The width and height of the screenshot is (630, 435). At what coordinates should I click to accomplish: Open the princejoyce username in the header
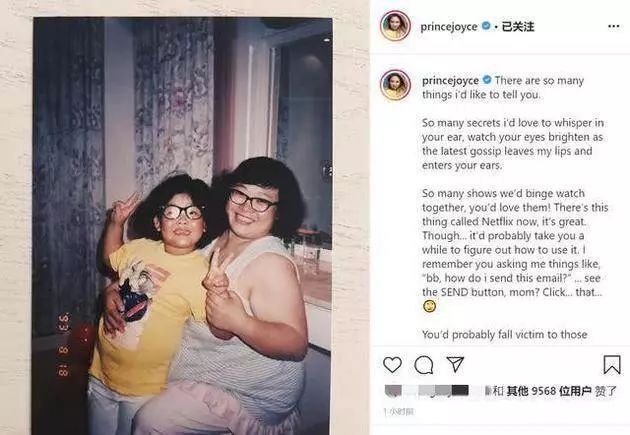pos(449,27)
